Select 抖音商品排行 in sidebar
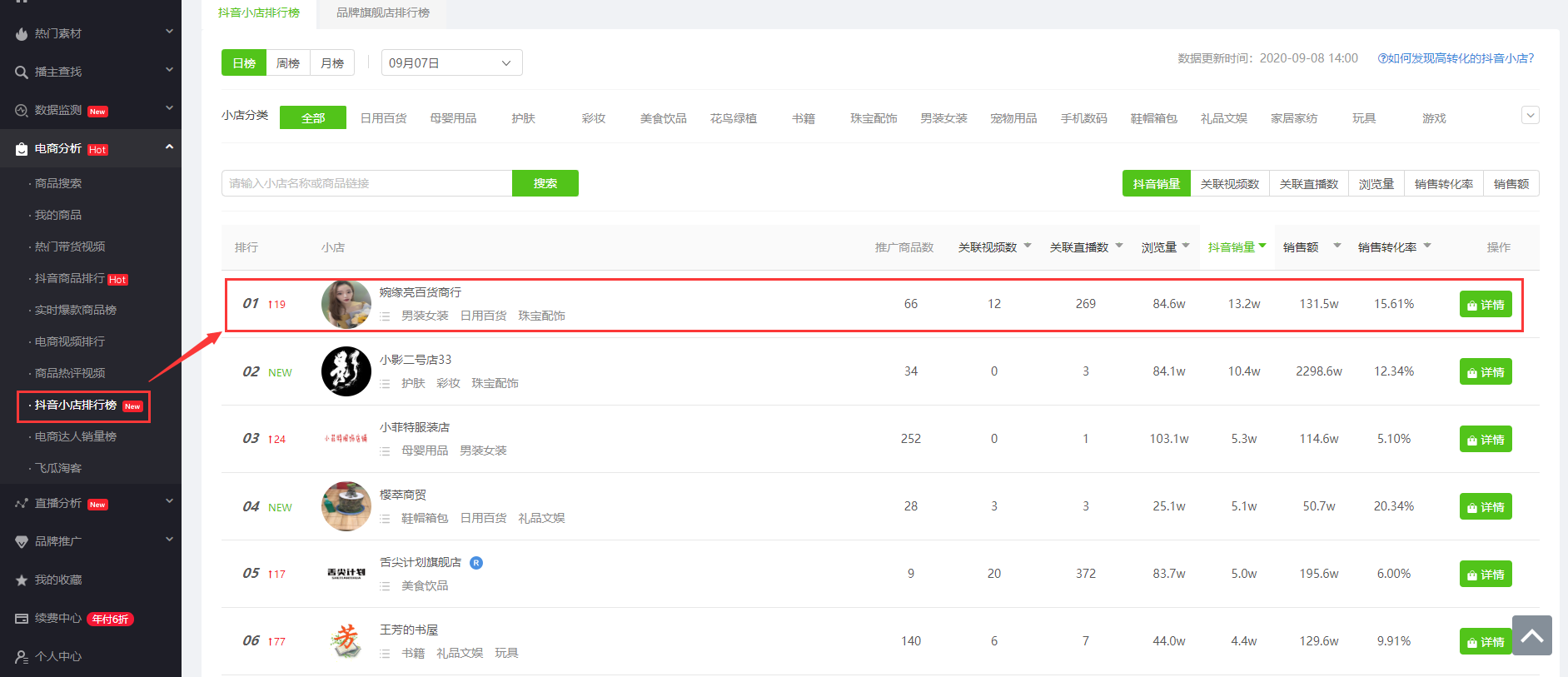Viewport: 1568px width, 677px height. pyautogui.click(x=70, y=278)
